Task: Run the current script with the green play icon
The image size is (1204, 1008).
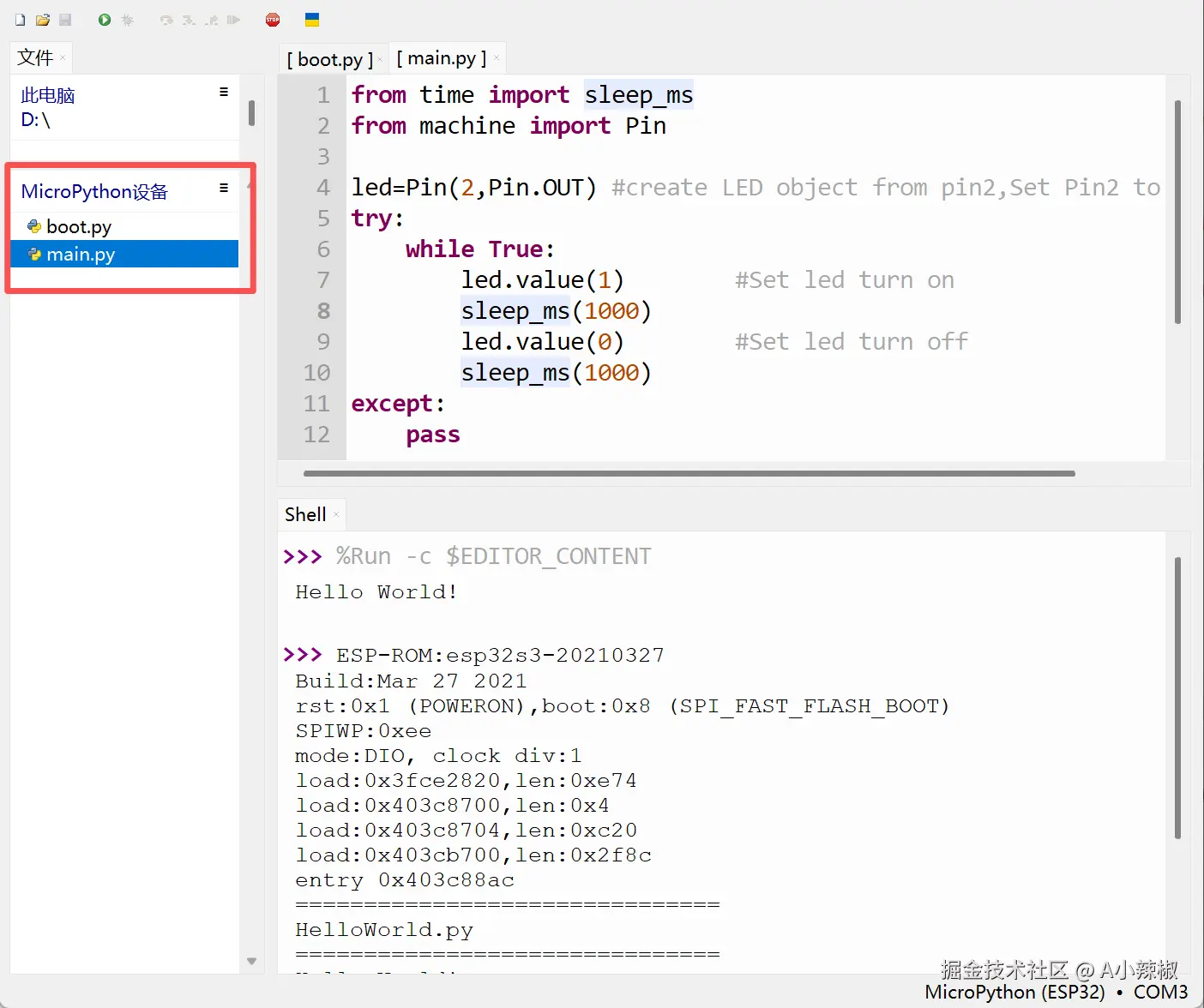Action: 105,20
